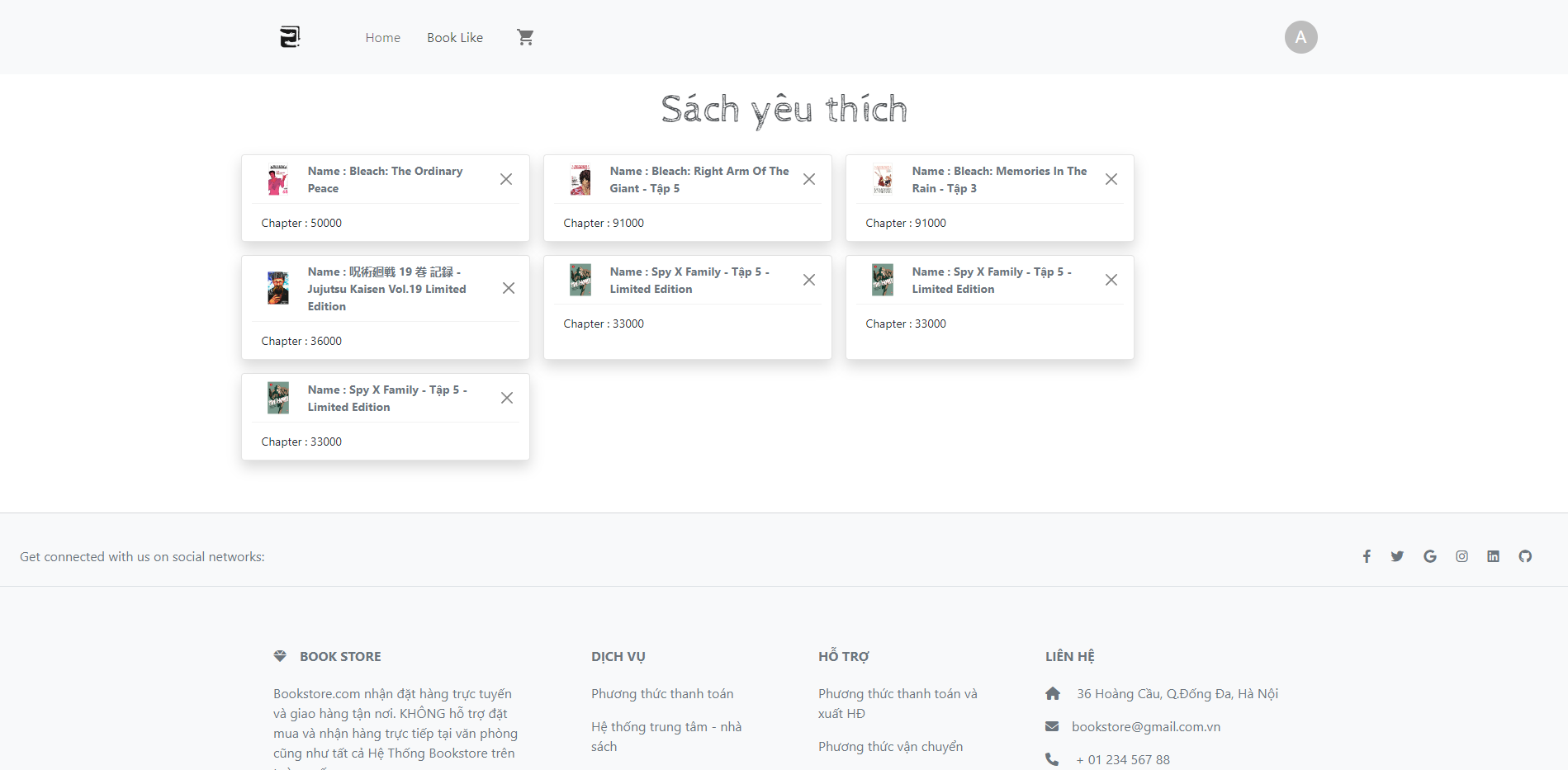
Task: Click the phone icon in LIÊN HỆ section
Action: [1051, 759]
